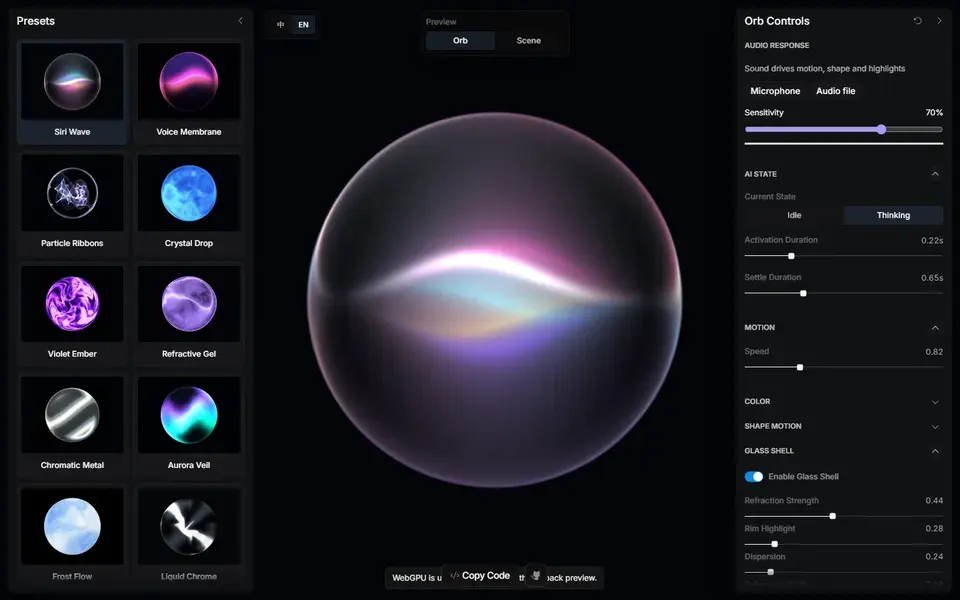Choose the Crystal Drop preset
Screen dimensions: 960x600
189,203
